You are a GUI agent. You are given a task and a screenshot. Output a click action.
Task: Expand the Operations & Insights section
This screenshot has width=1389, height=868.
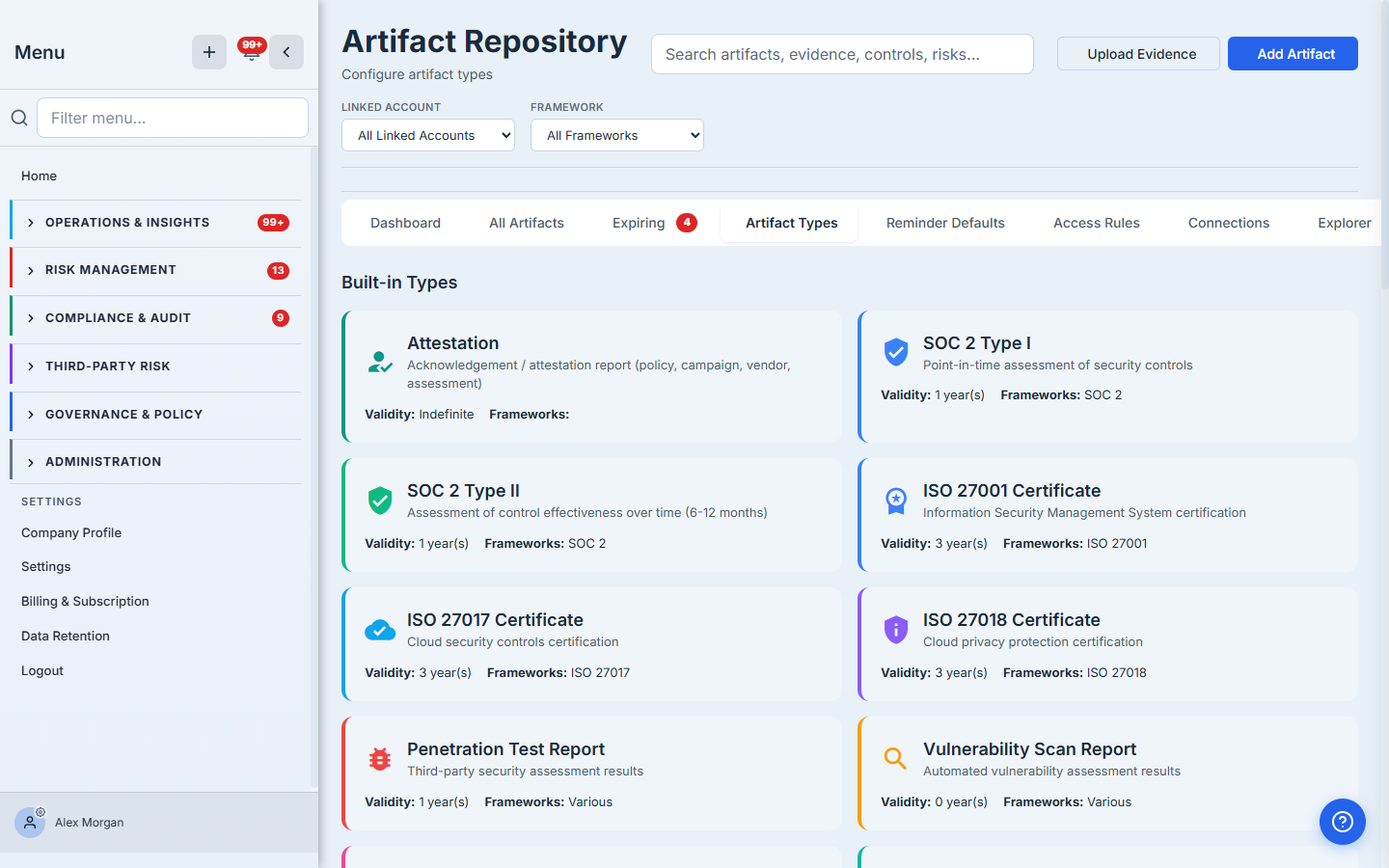[156, 223]
